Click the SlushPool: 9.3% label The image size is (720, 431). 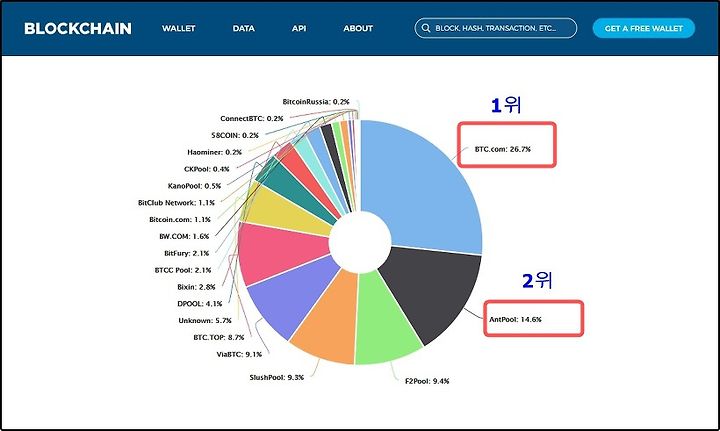(x=276, y=377)
